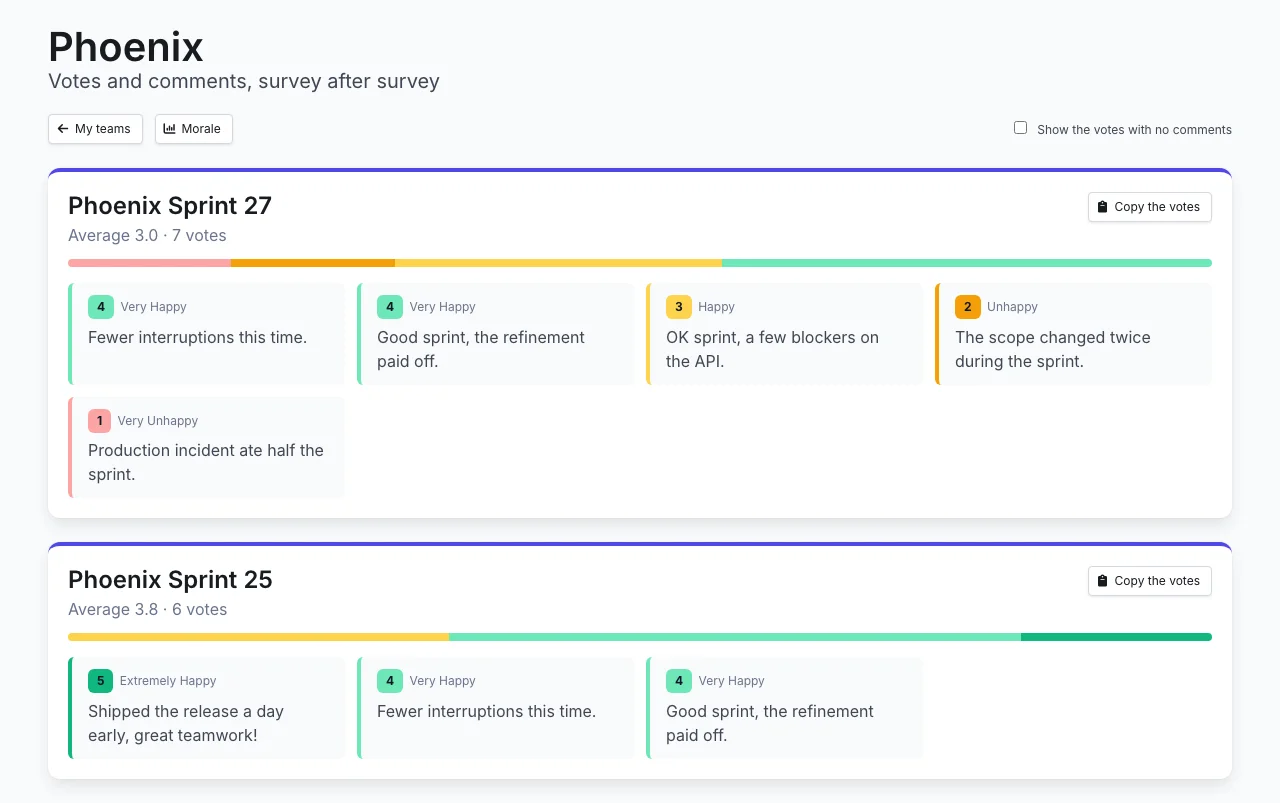Click the "Extremely Happy" label
Screen dimensions: 1280x803
(x=168, y=681)
